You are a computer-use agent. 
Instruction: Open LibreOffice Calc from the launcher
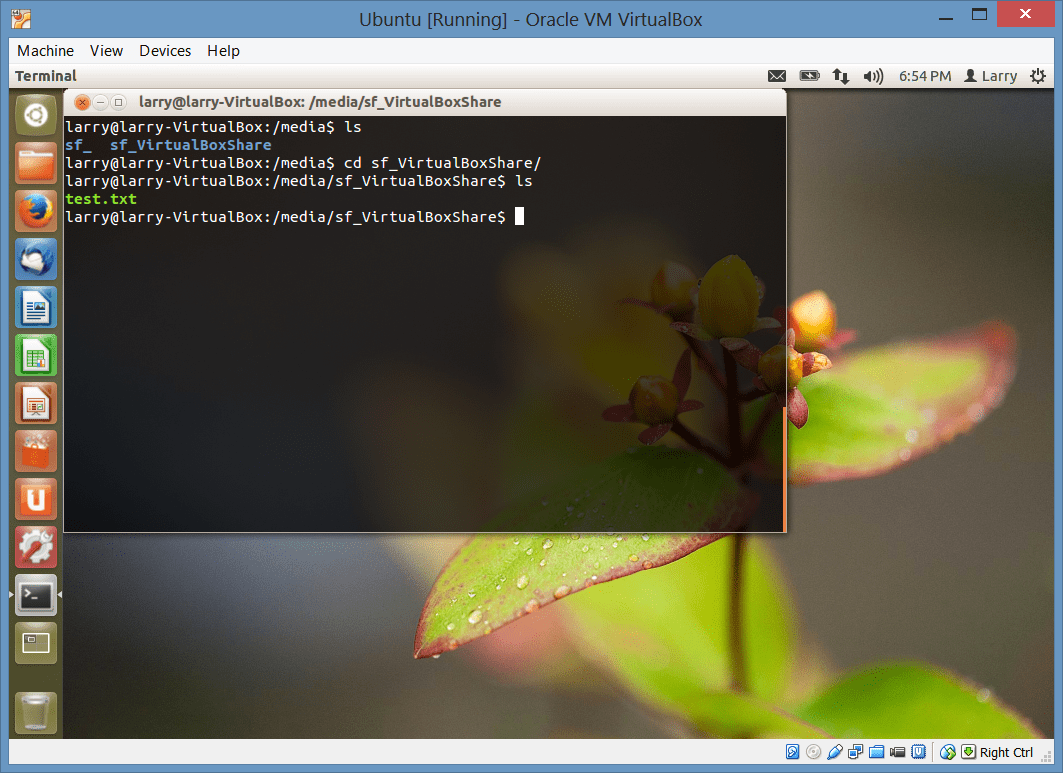[36, 355]
